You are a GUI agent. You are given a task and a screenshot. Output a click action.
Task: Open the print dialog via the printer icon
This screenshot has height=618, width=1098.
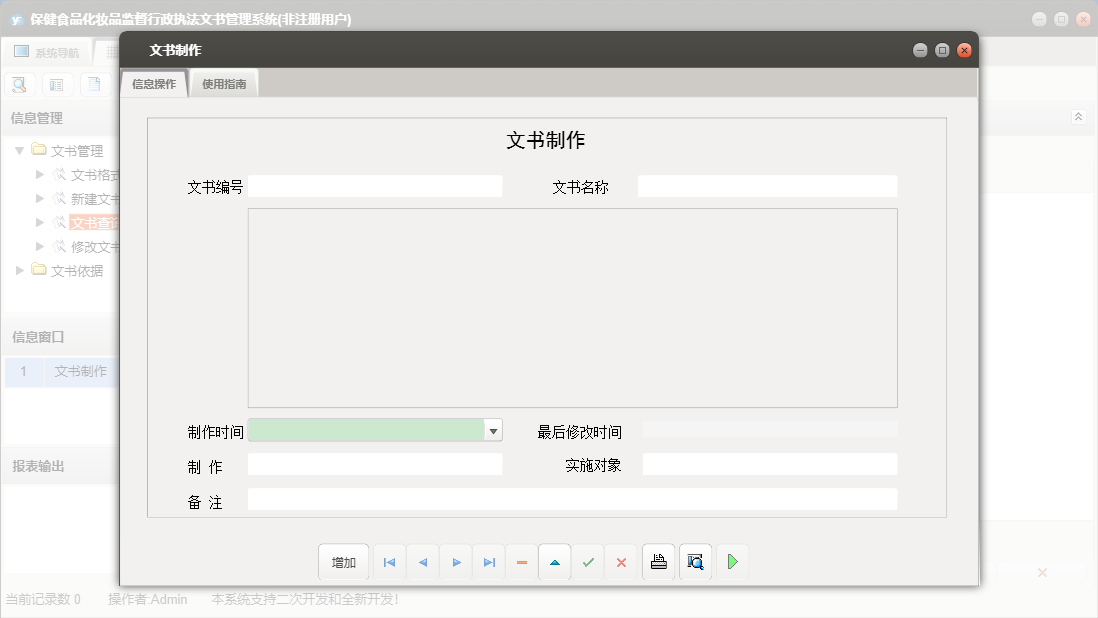[658, 561]
